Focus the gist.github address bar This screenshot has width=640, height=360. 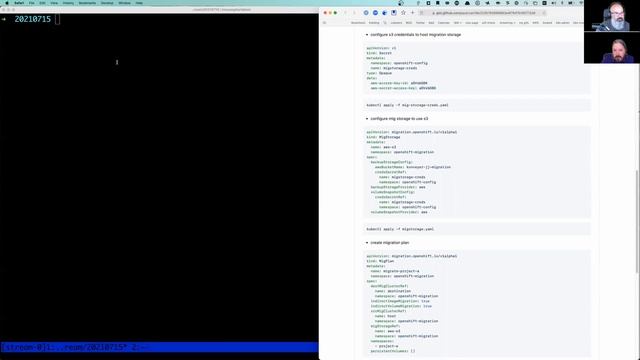point(484,13)
